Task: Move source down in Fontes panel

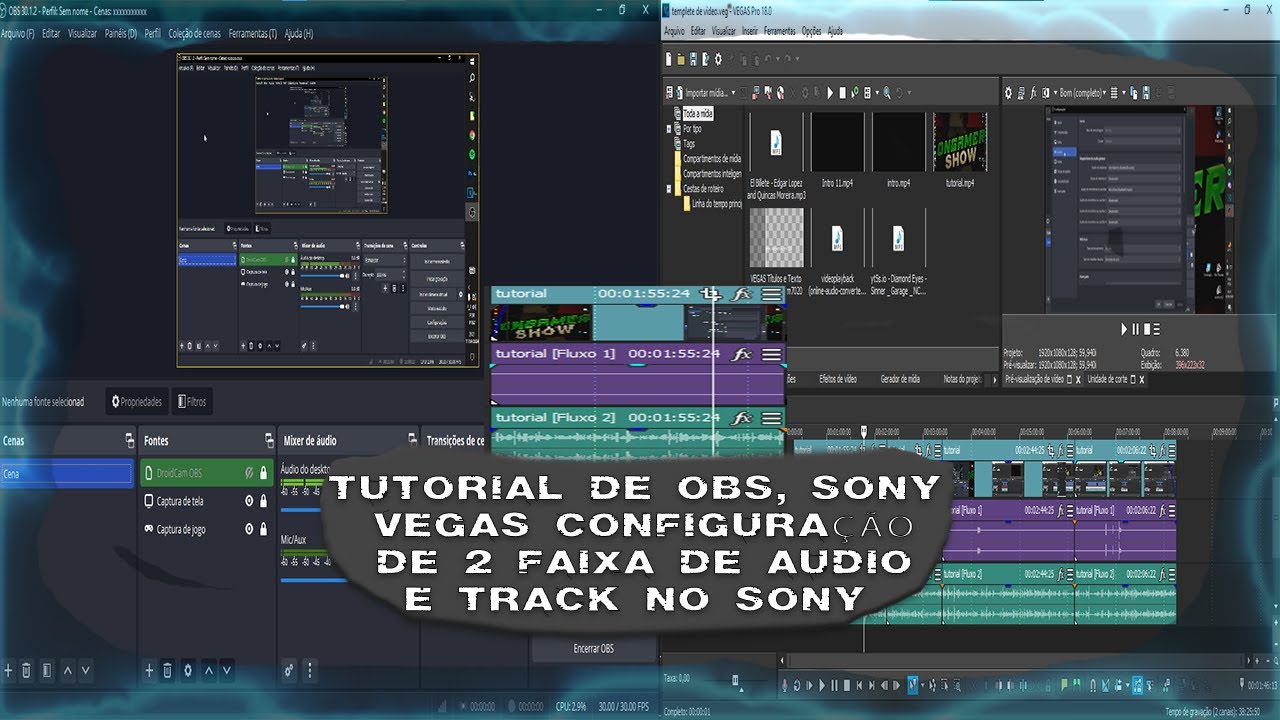Action: click(227, 671)
